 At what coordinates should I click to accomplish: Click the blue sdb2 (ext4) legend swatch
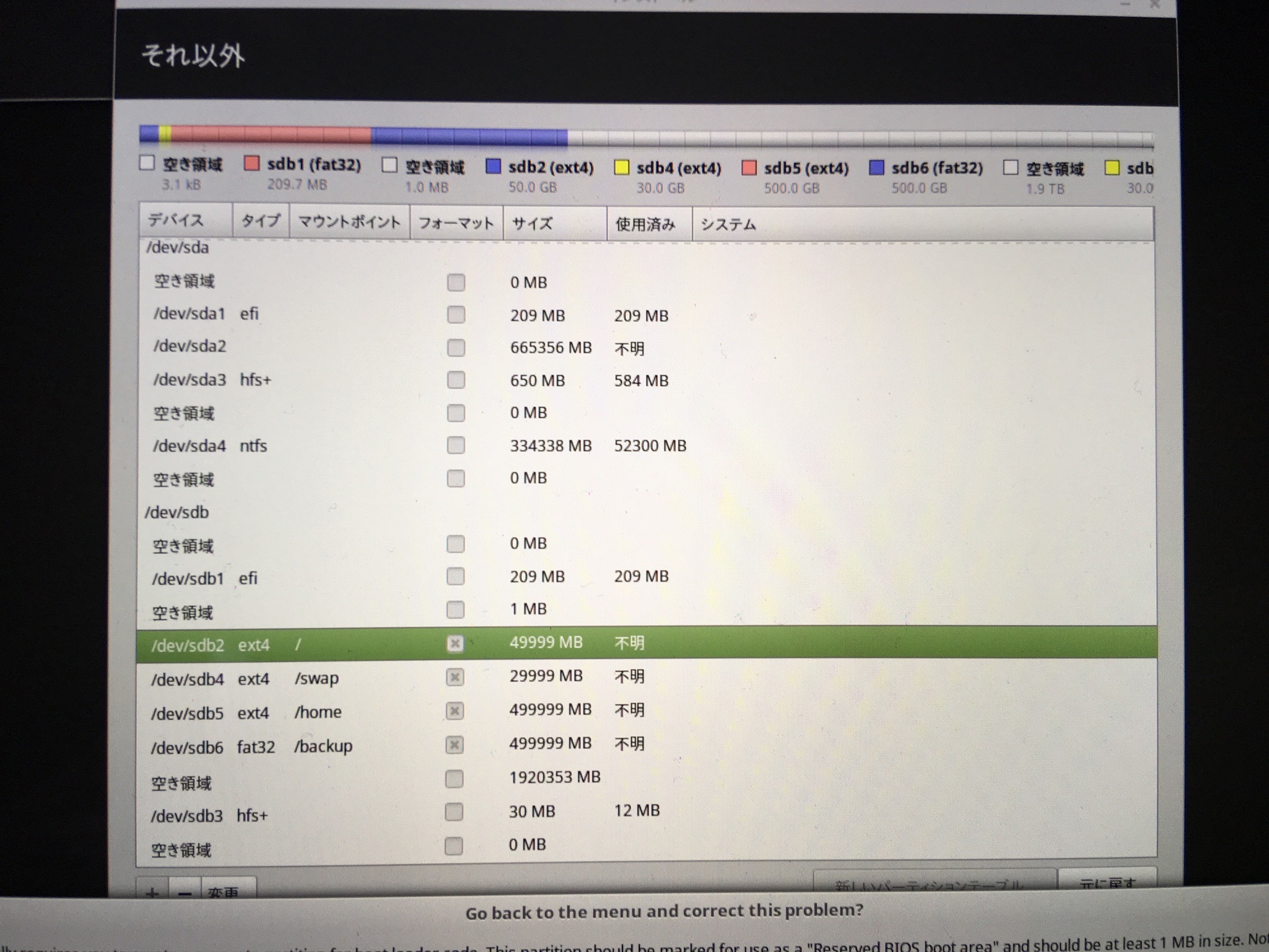coord(493,167)
